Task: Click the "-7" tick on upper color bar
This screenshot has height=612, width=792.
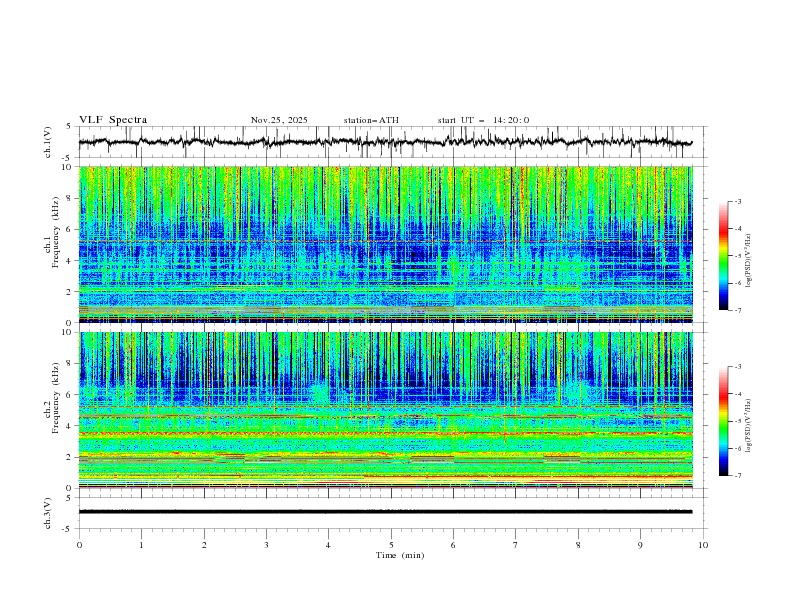Action: click(737, 310)
